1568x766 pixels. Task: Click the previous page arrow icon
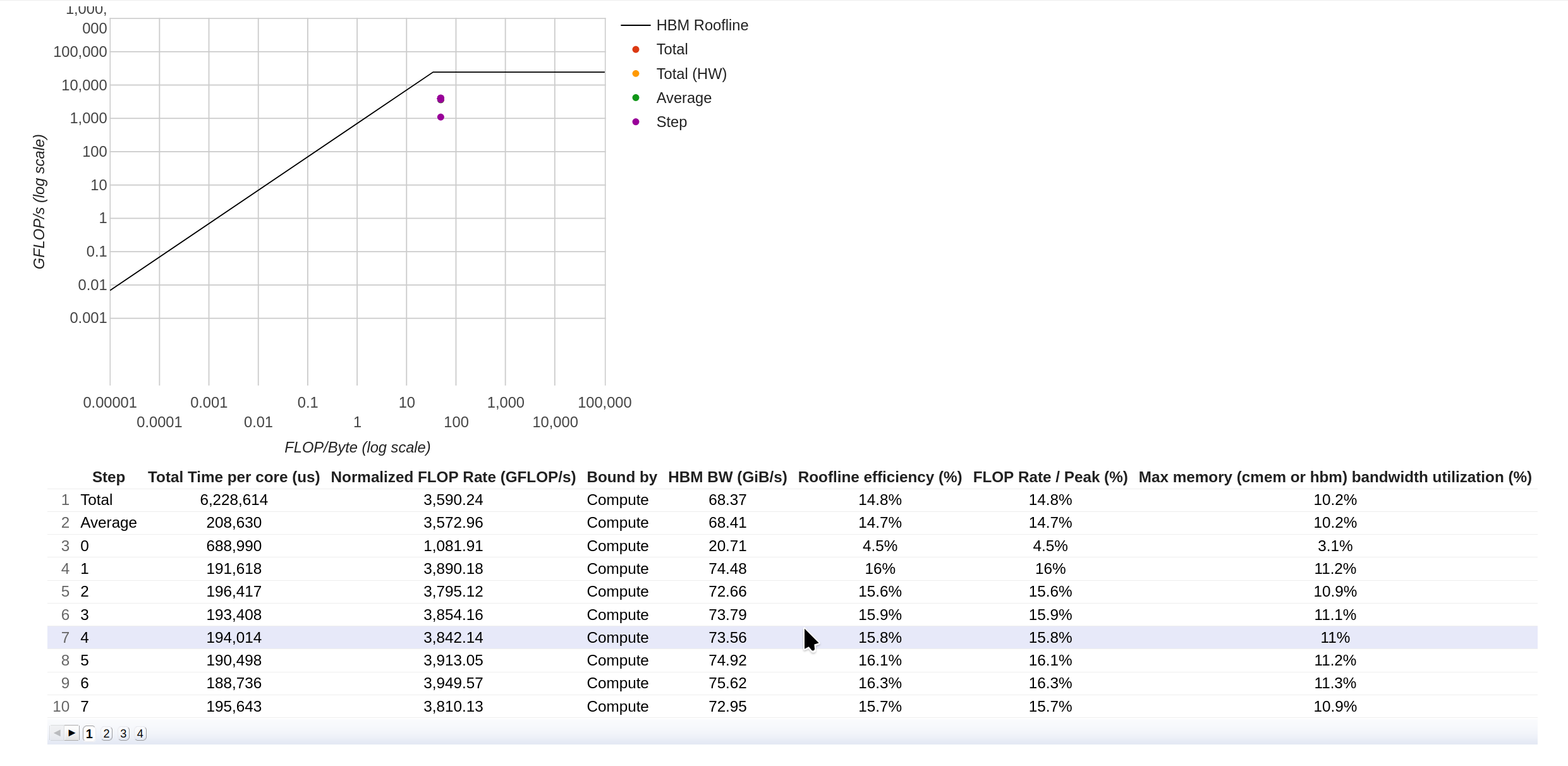point(56,733)
